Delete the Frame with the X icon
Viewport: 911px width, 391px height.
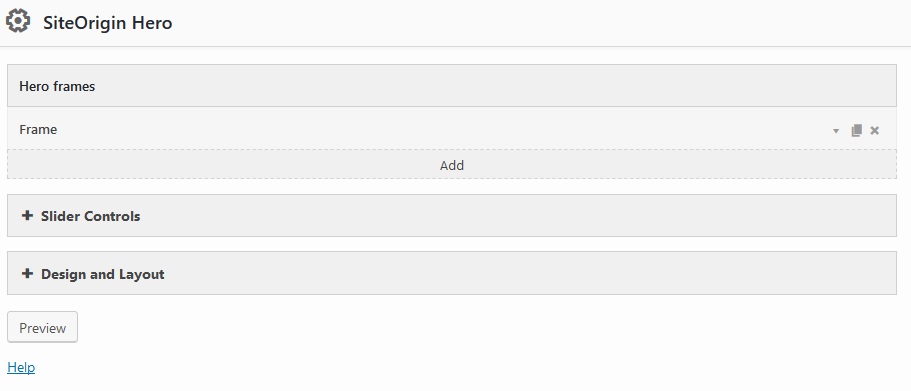pyautogui.click(x=874, y=130)
